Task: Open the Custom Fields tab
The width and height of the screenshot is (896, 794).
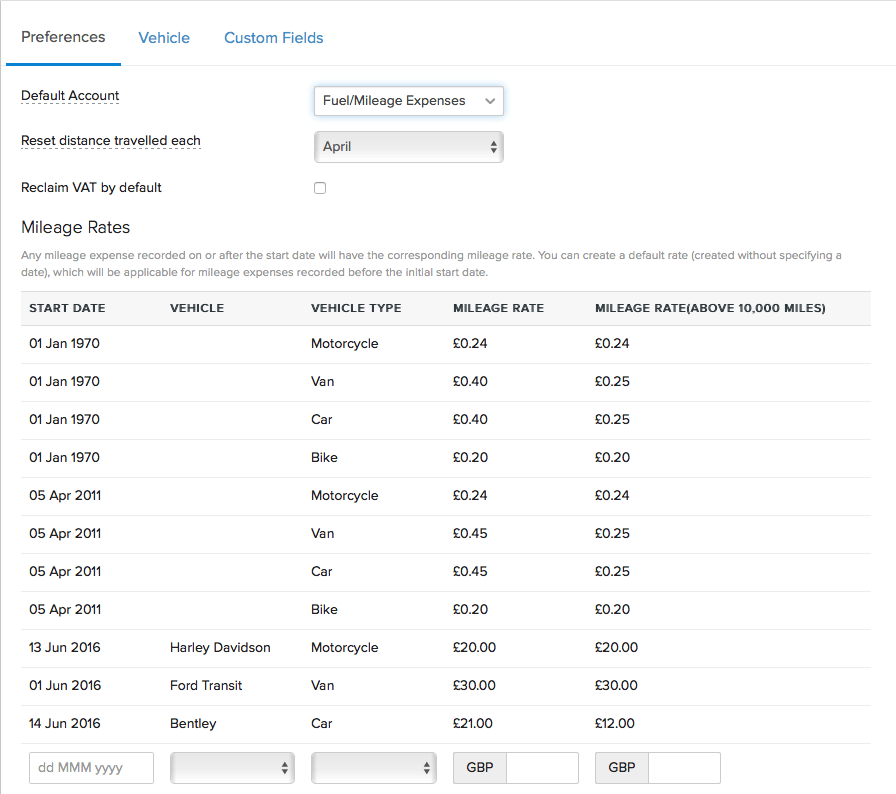Action: (x=273, y=38)
